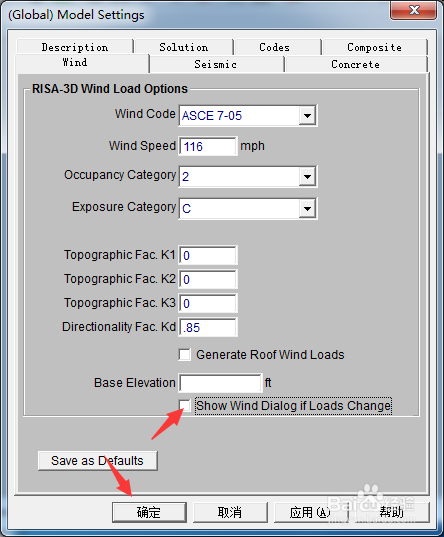Click the Wind Speed input field
Screen dimensions: 444x537
208,146
